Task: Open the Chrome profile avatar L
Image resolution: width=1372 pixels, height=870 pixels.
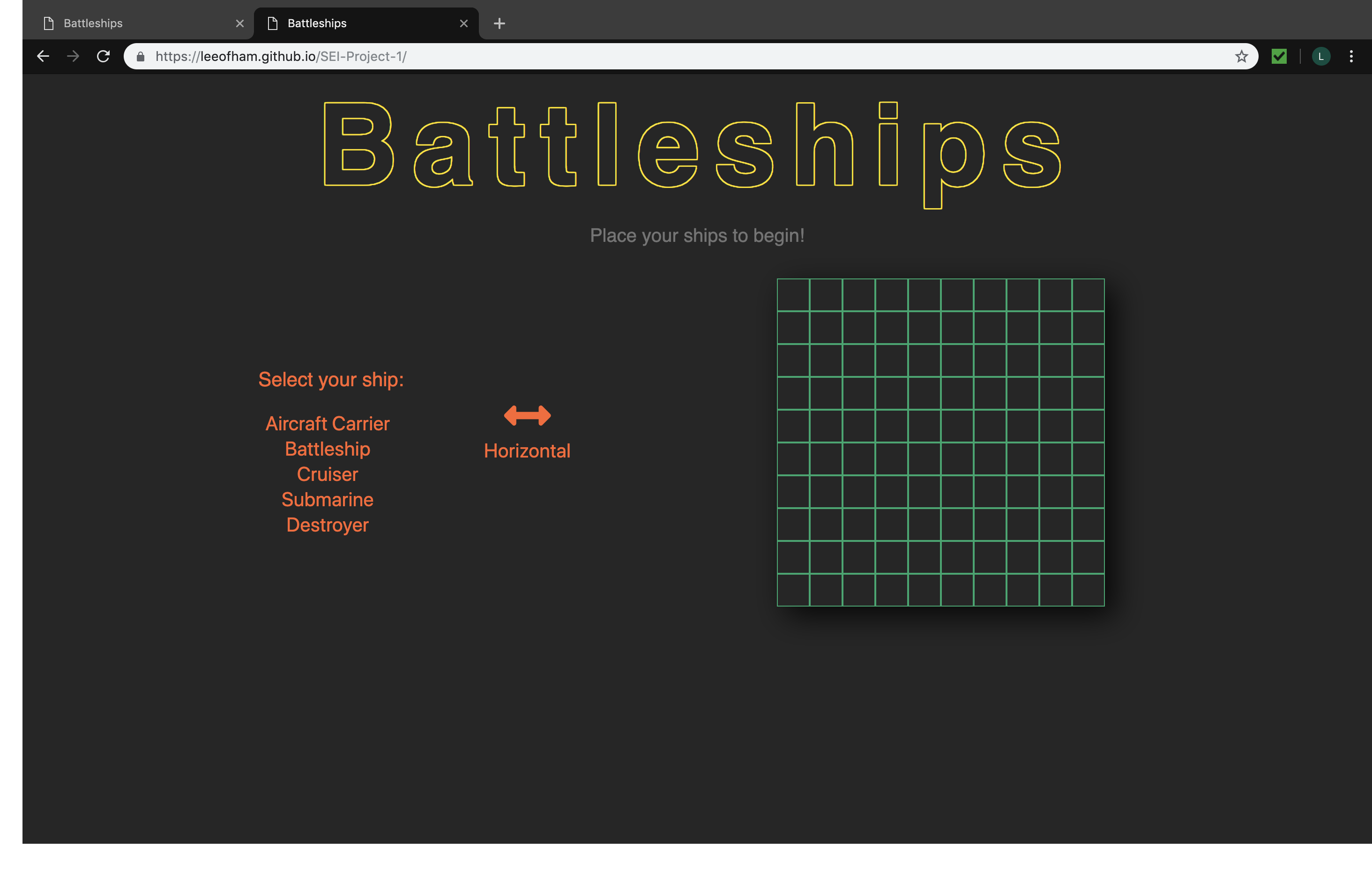Action: (1320, 56)
